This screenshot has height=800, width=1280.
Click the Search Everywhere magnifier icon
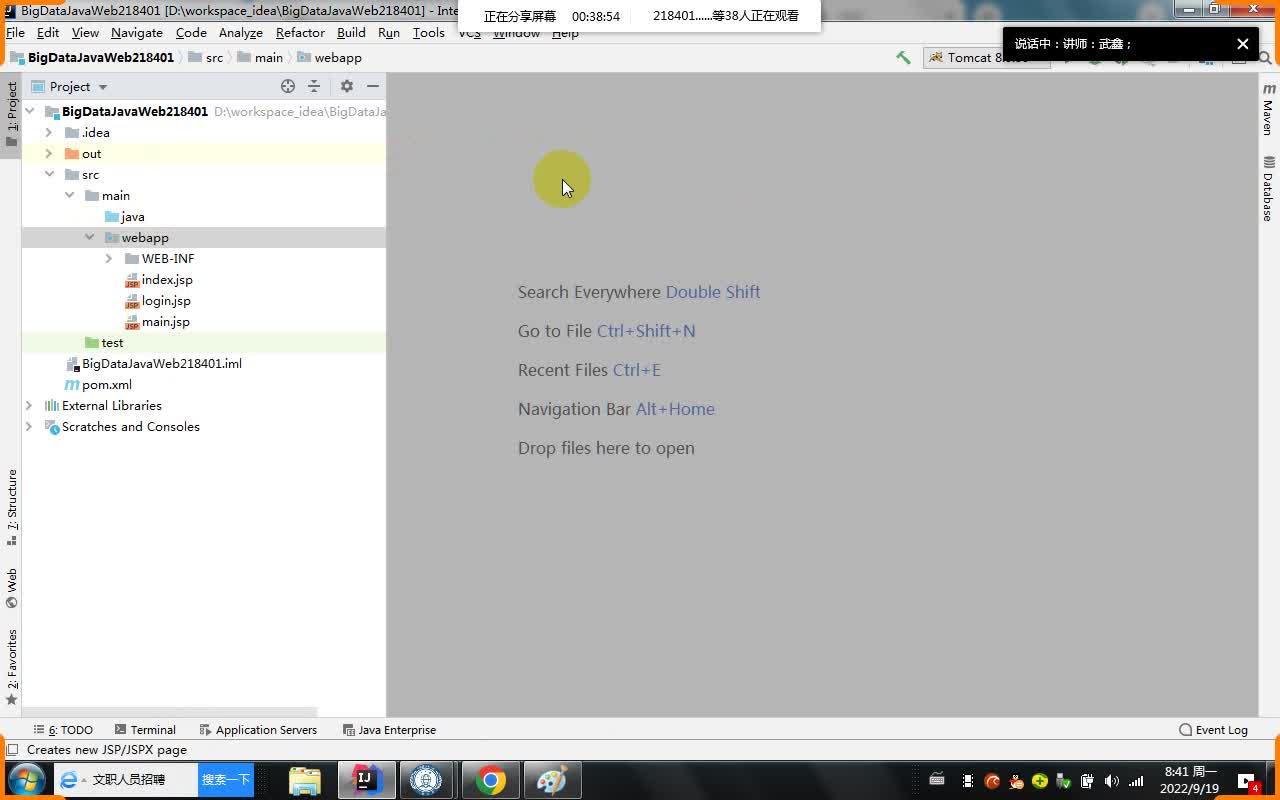pyautogui.click(x=1266, y=57)
